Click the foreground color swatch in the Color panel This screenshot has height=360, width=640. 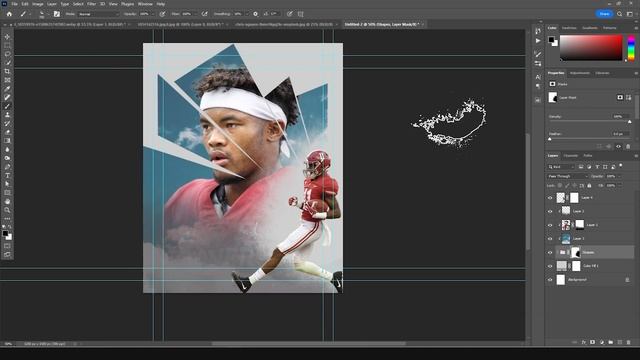551,40
